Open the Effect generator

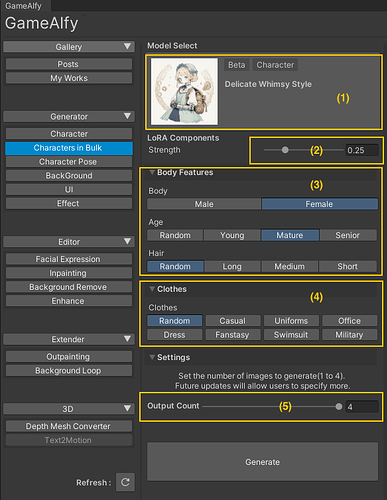click(x=69, y=203)
